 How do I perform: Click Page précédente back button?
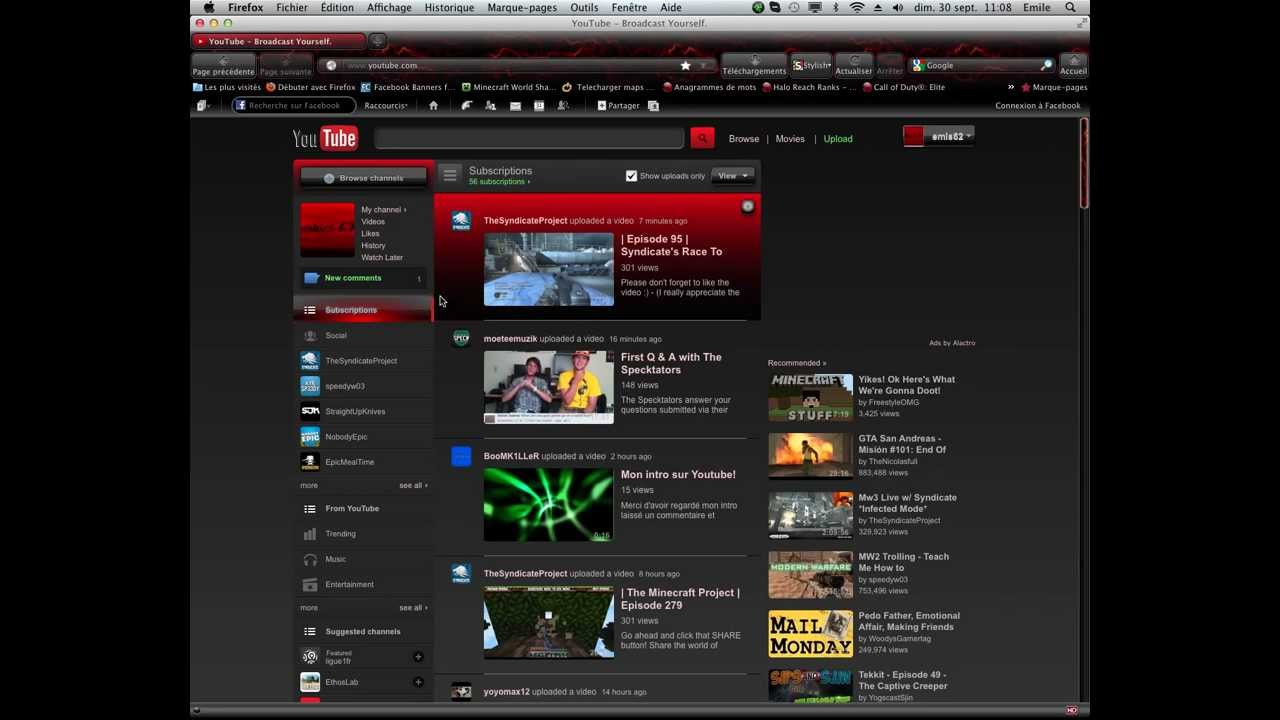224,66
